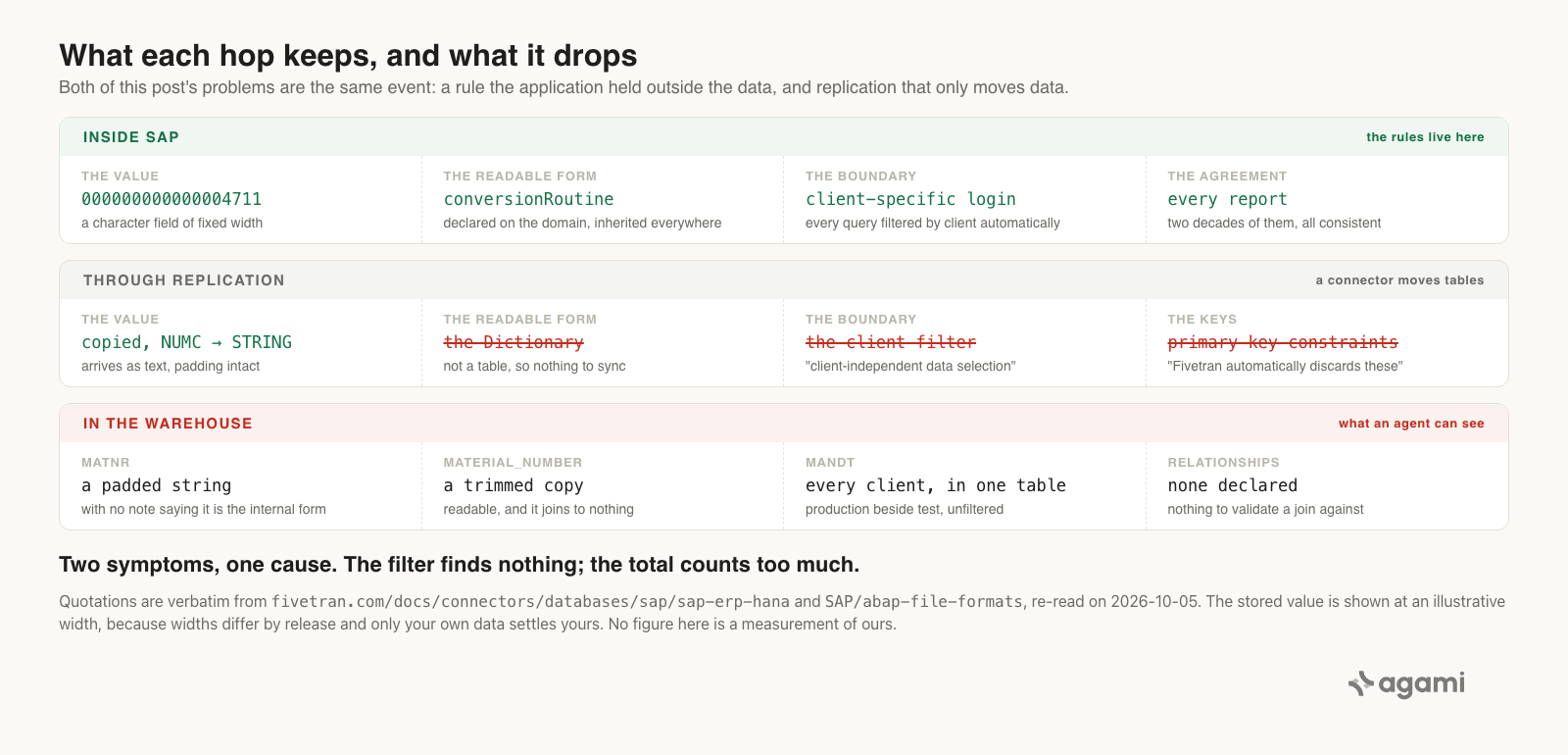Select the note "a connector moves tables"
The height and width of the screenshot is (755, 1568).
coord(1399,280)
